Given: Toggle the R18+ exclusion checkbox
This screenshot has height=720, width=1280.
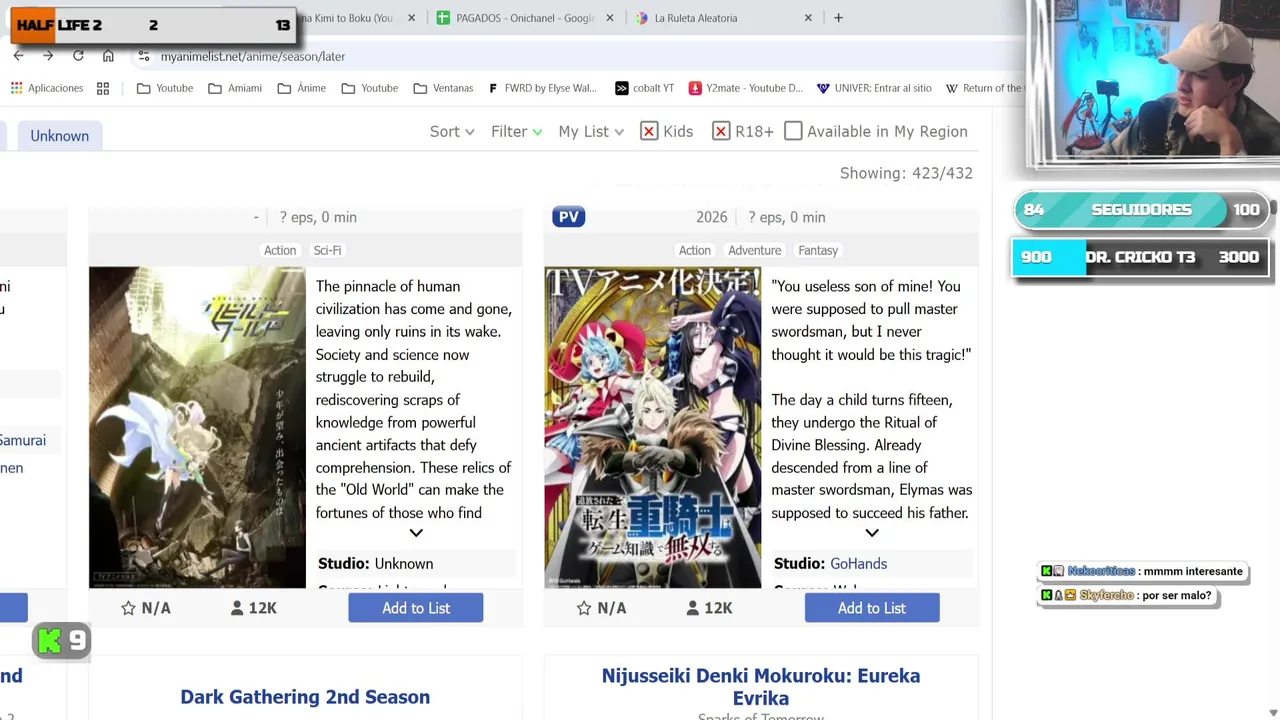Looking at the screenshot, I should point(721,131).
